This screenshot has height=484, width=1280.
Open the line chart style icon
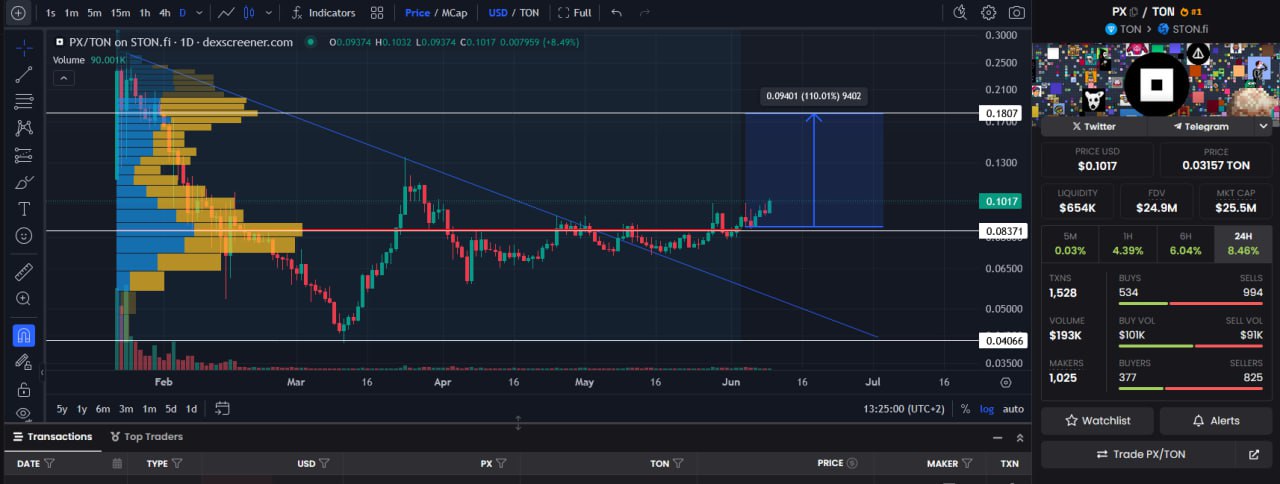[227, 13]
